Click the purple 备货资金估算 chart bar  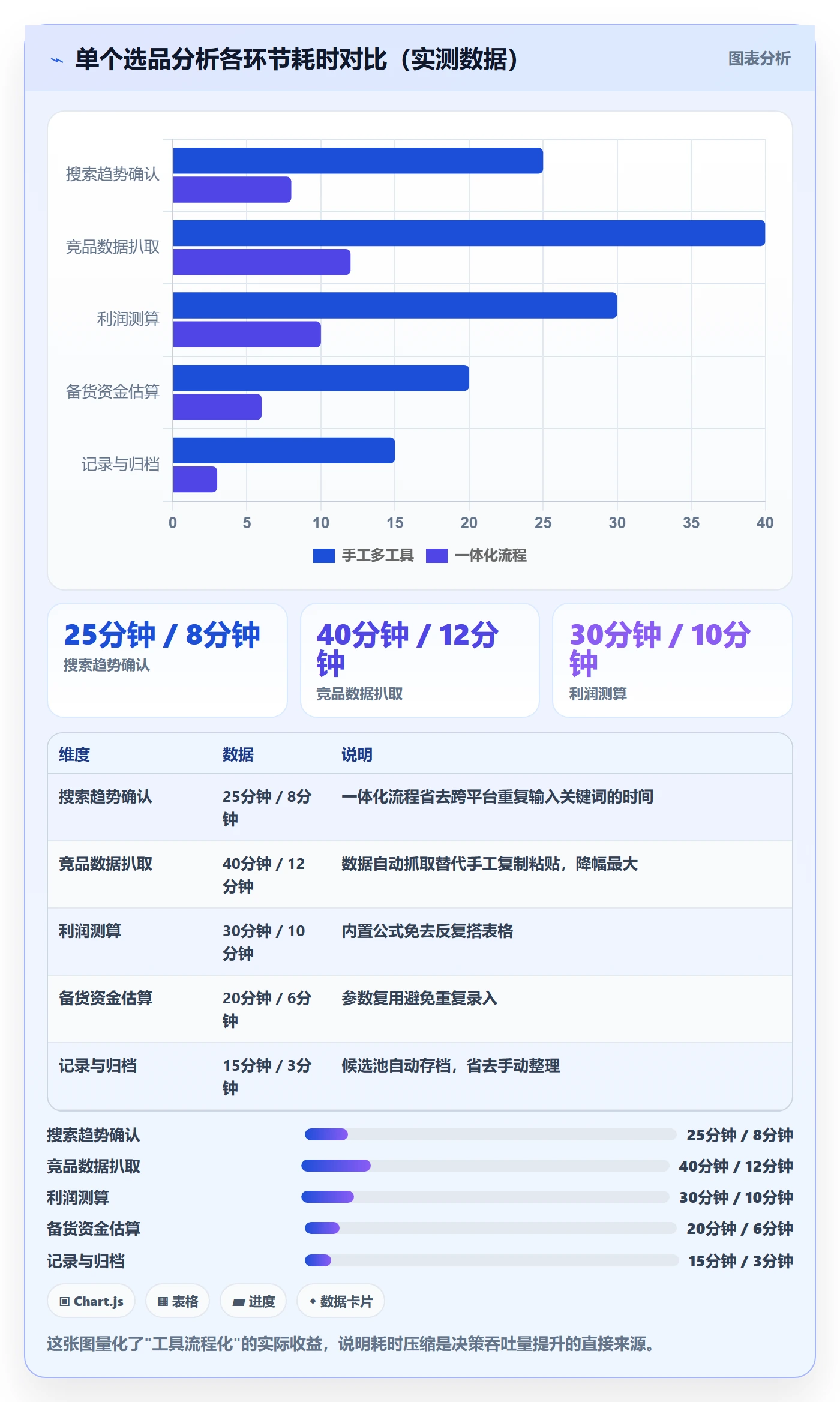tap(217, 407)
